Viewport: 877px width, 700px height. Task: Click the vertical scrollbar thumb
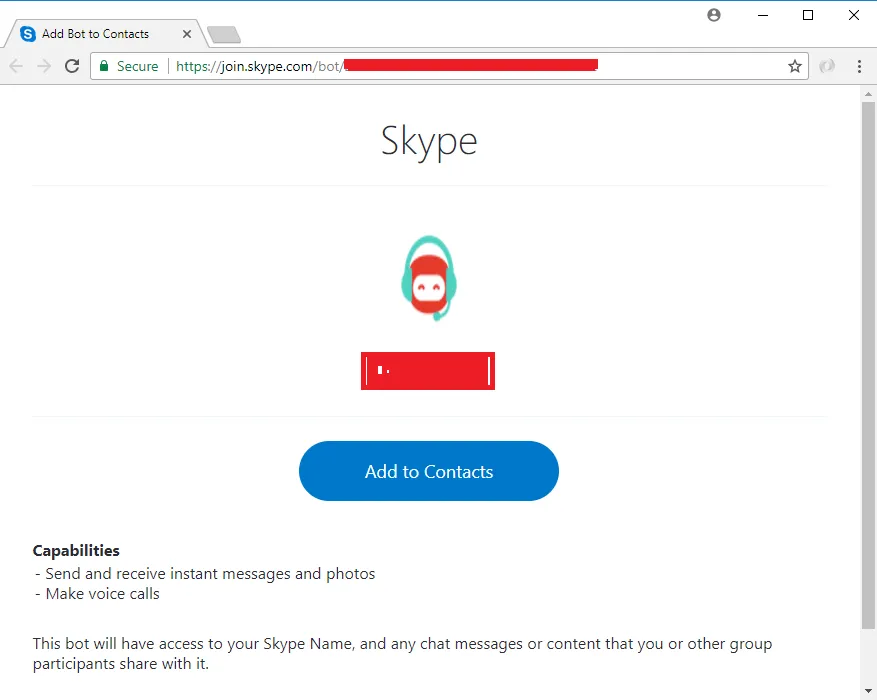[868, 366]
